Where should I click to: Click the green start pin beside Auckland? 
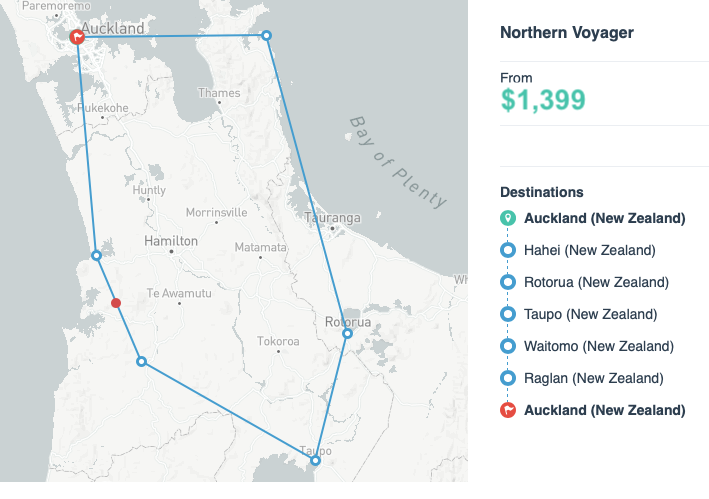coord(508,218)
